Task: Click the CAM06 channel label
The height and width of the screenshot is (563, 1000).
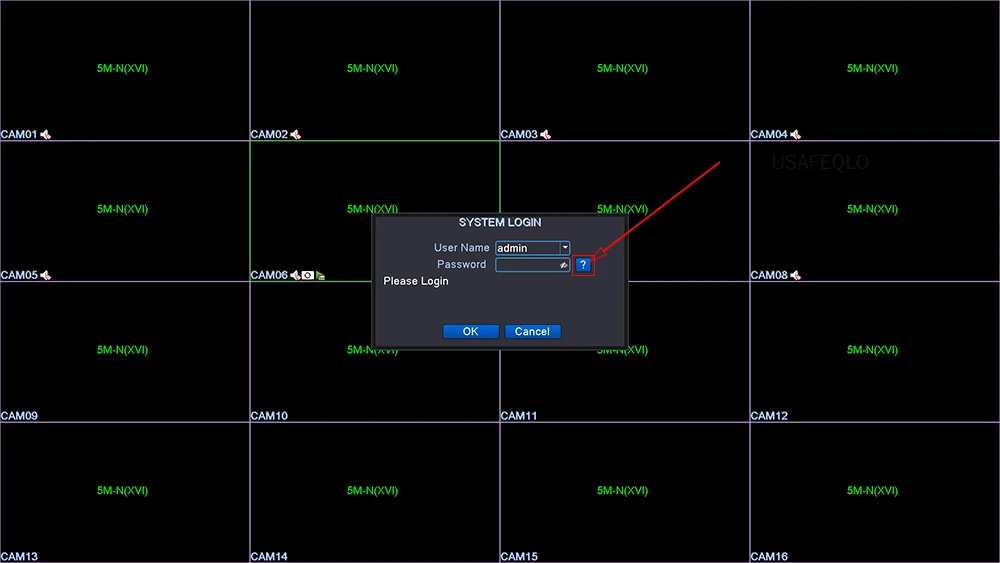Action: click(269, 275)
